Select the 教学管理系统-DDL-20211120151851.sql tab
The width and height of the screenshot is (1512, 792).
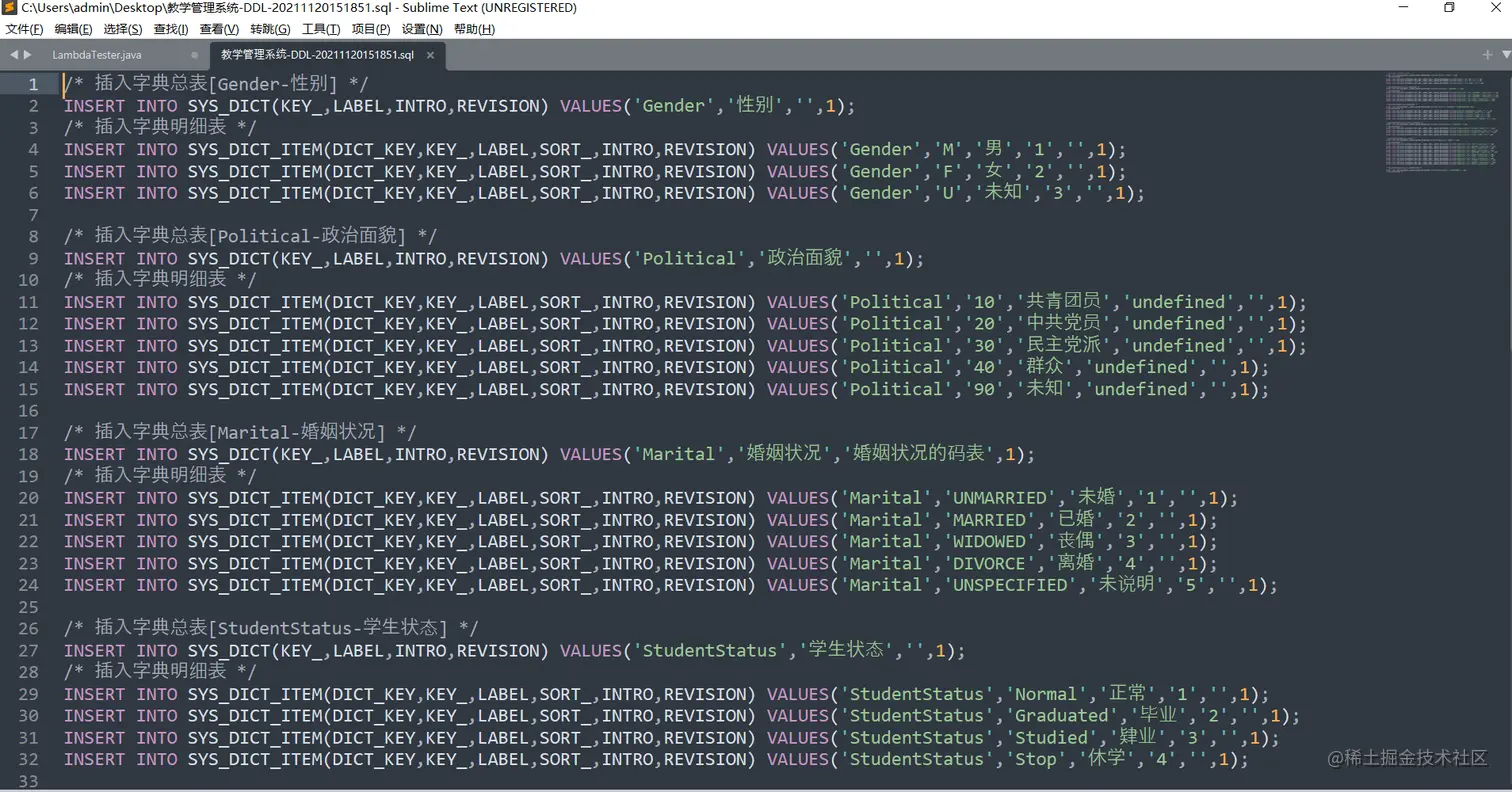click(x=316, y=55)
